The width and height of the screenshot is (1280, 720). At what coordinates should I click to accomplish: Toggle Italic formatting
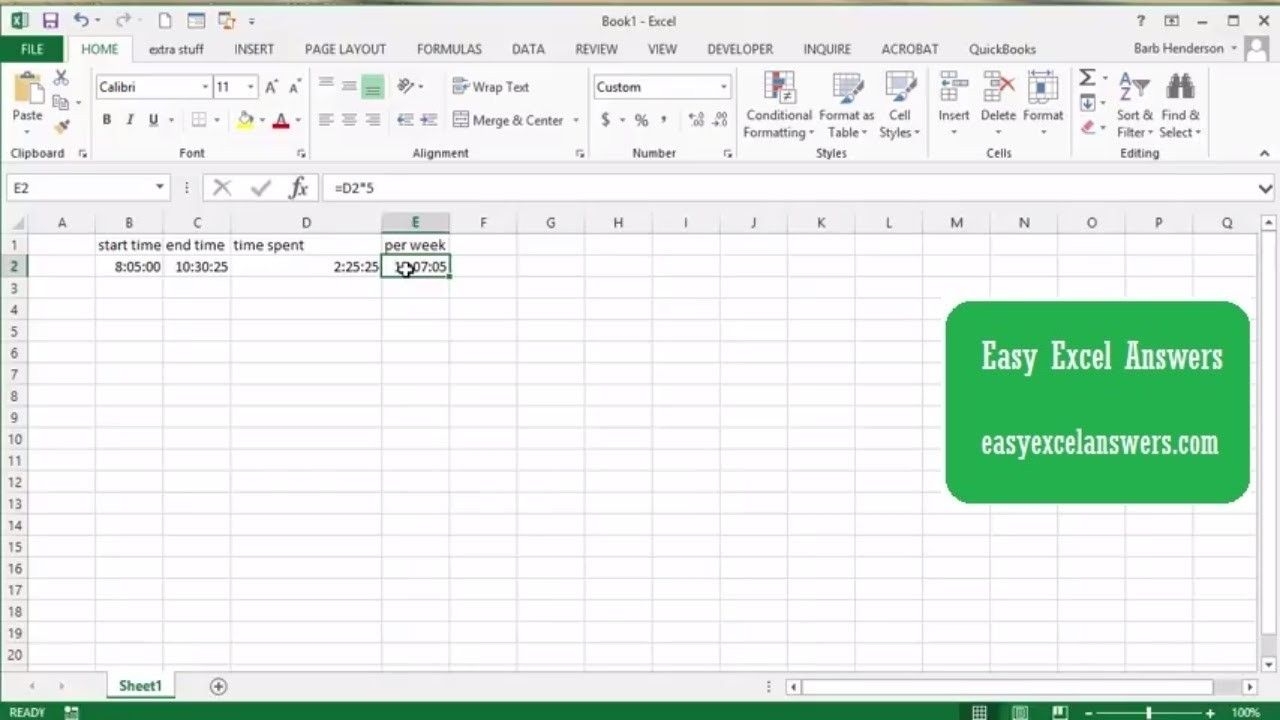pos(130,120)
